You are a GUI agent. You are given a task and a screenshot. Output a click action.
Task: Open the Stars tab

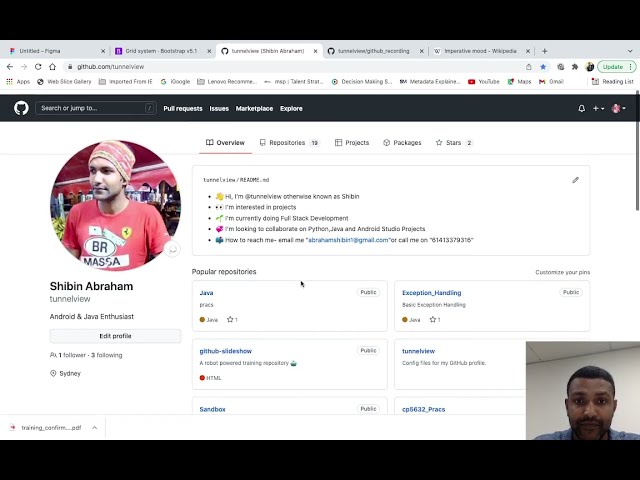pyautogui.click(x=453, y=143)
